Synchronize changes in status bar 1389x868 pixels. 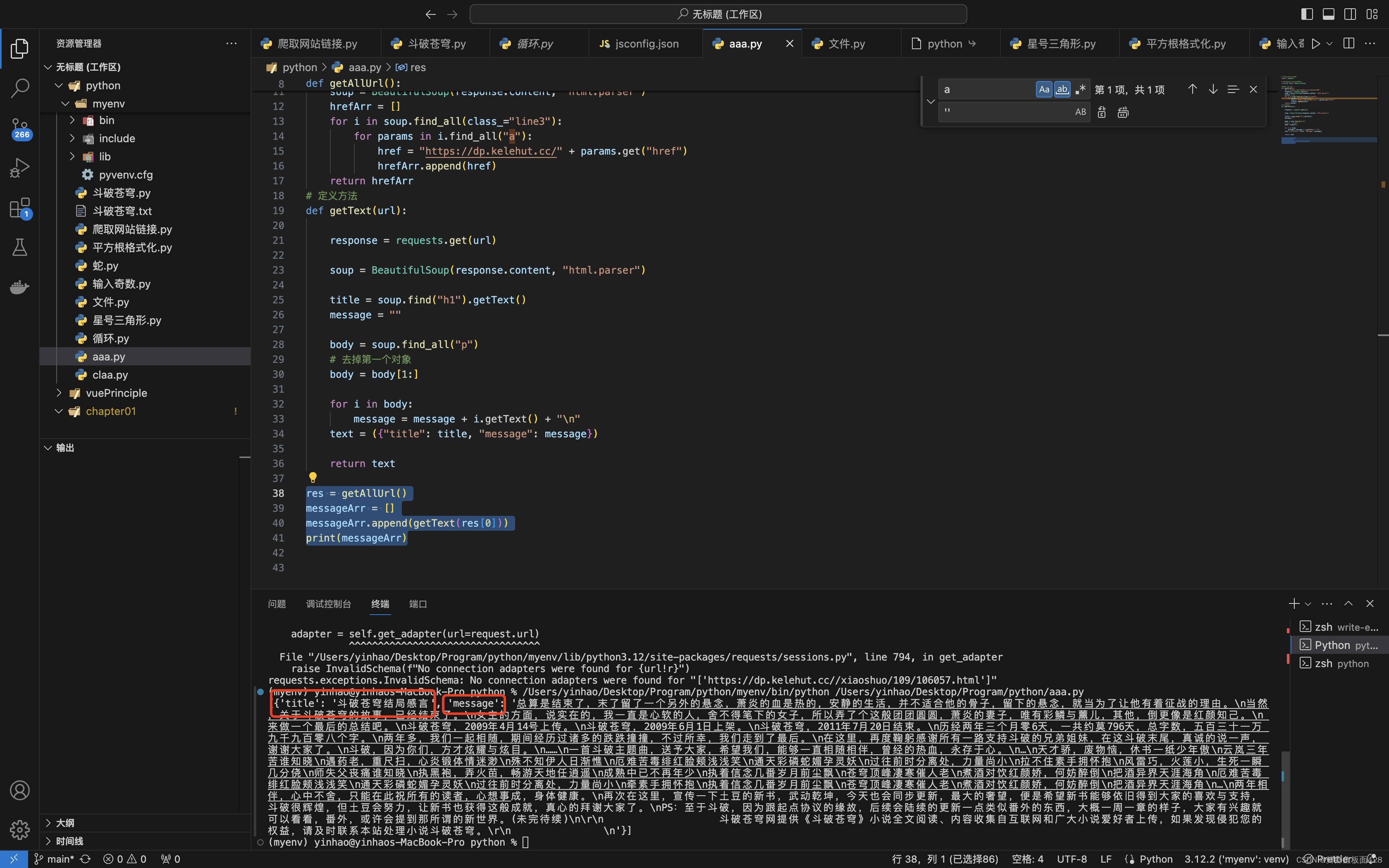point(86,859)
